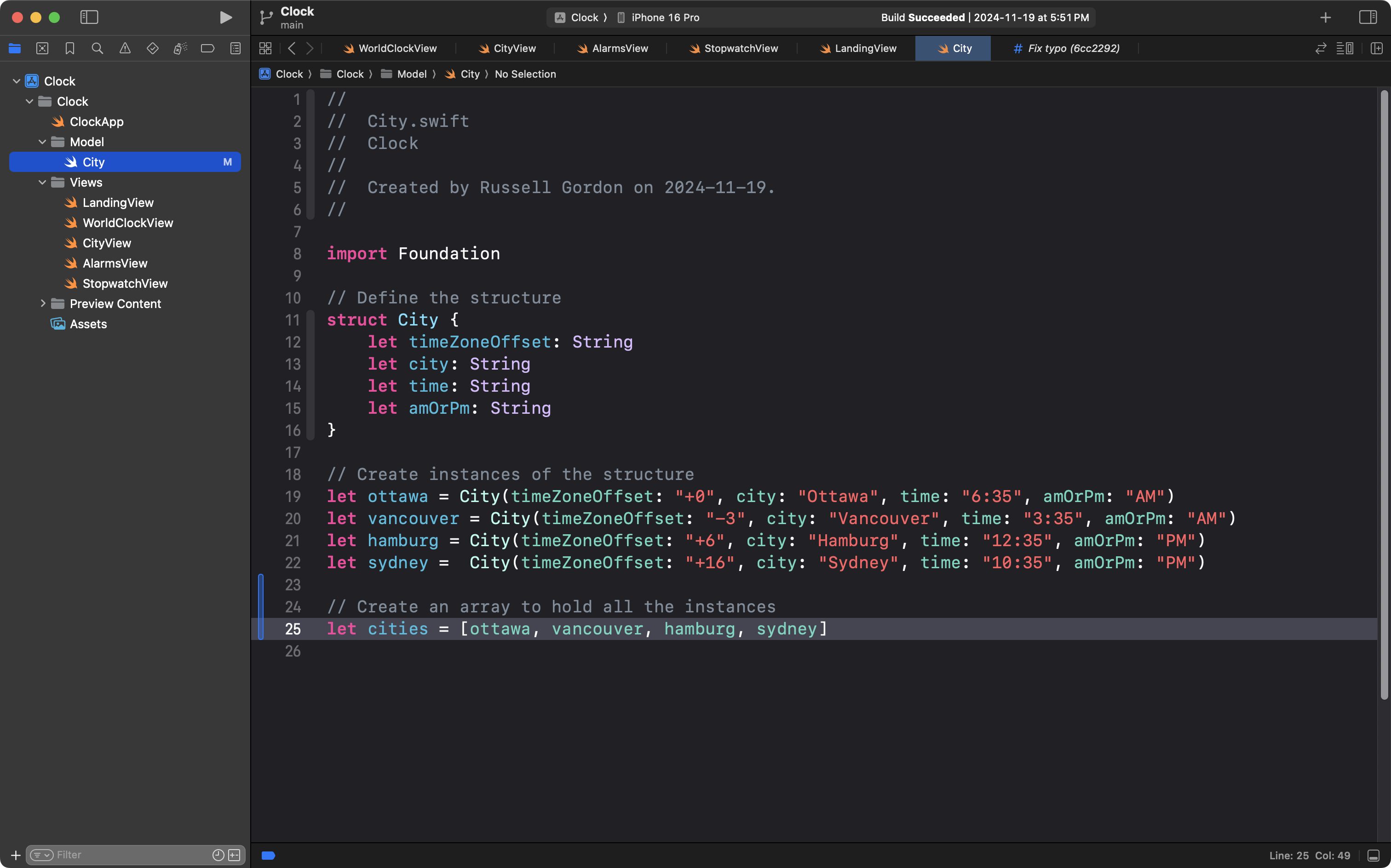
Task: Toggle the bottom debug area
Action: [1373, 856]
